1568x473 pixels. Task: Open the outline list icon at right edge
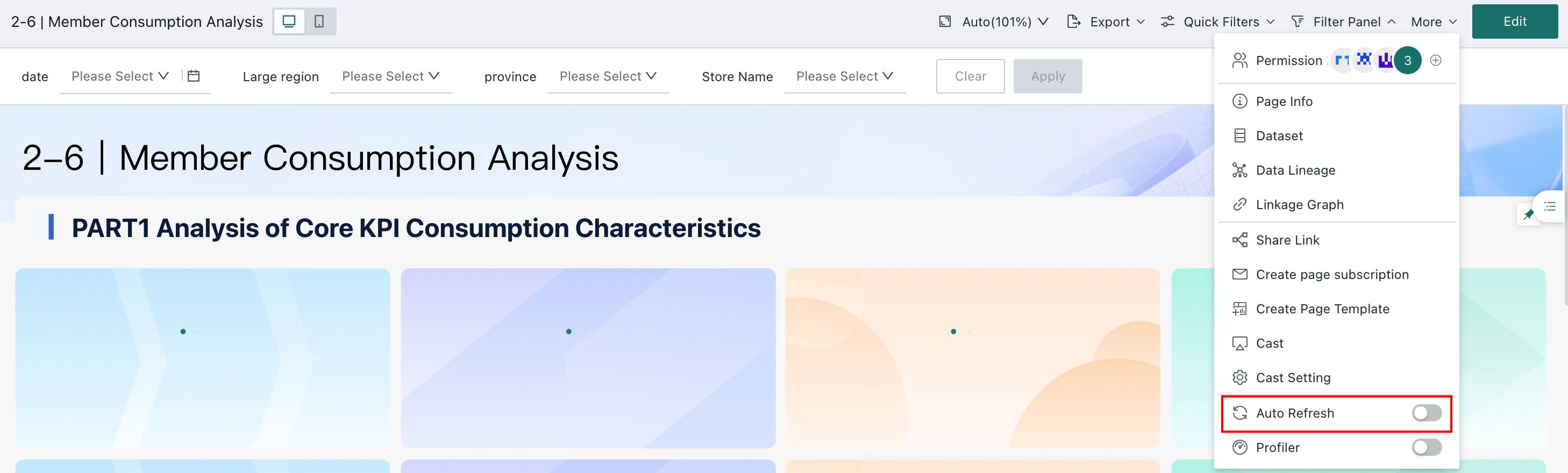[1550, 206]
